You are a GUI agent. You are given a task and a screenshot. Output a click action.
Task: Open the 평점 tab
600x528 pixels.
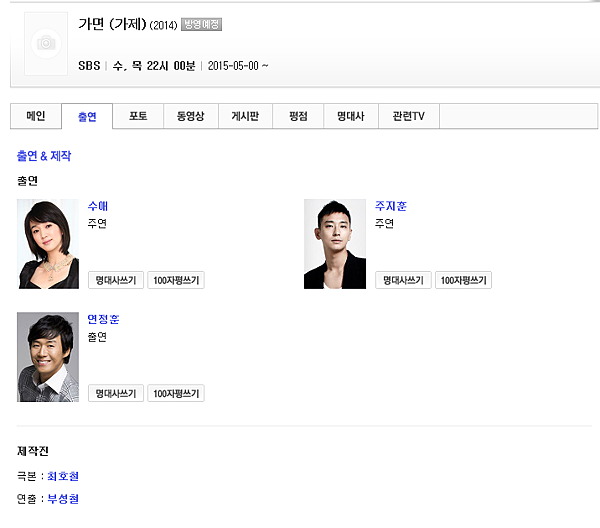(x=298, y=116)
